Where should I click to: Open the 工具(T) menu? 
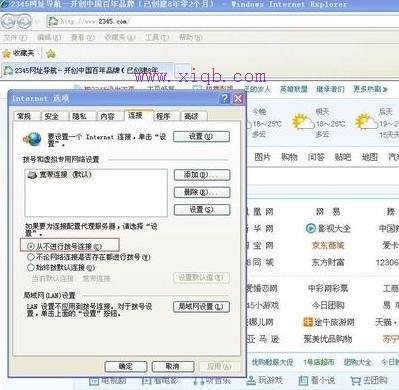(157, 37)
